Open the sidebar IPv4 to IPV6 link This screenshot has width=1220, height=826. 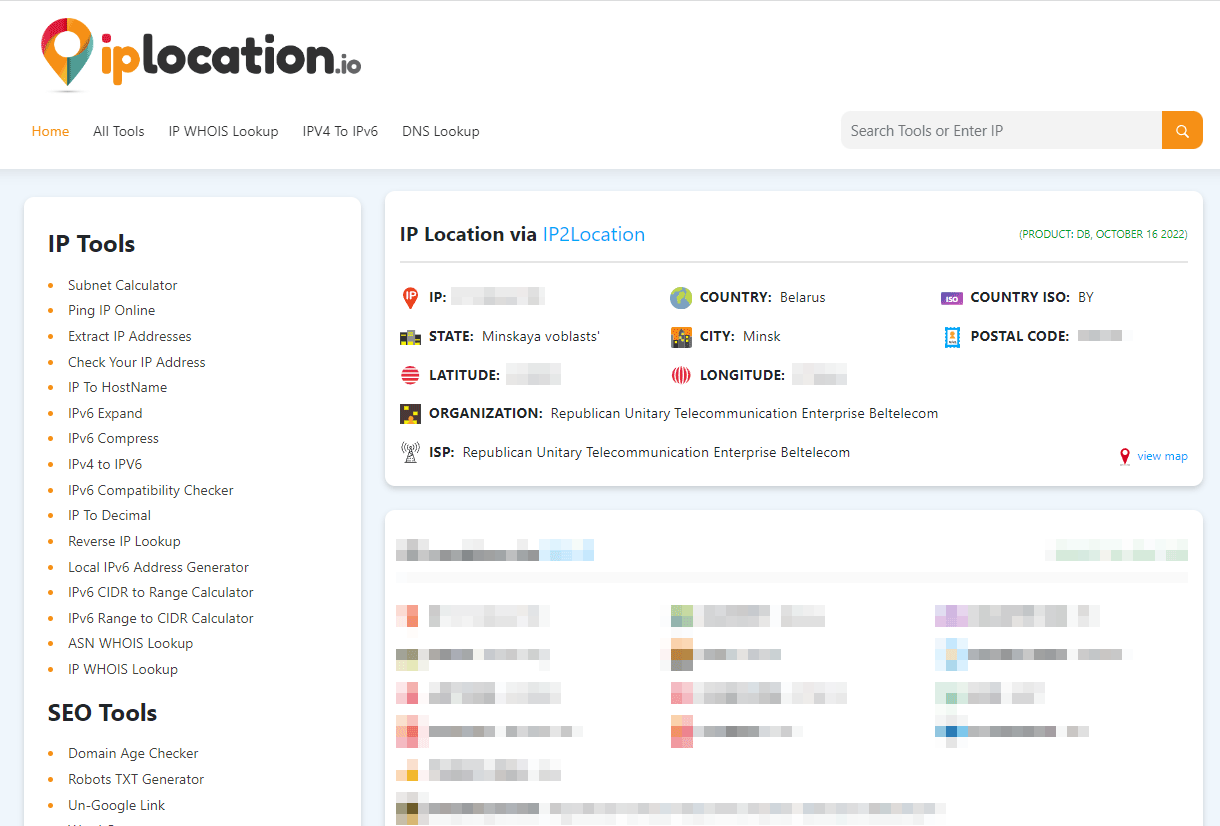105,464
